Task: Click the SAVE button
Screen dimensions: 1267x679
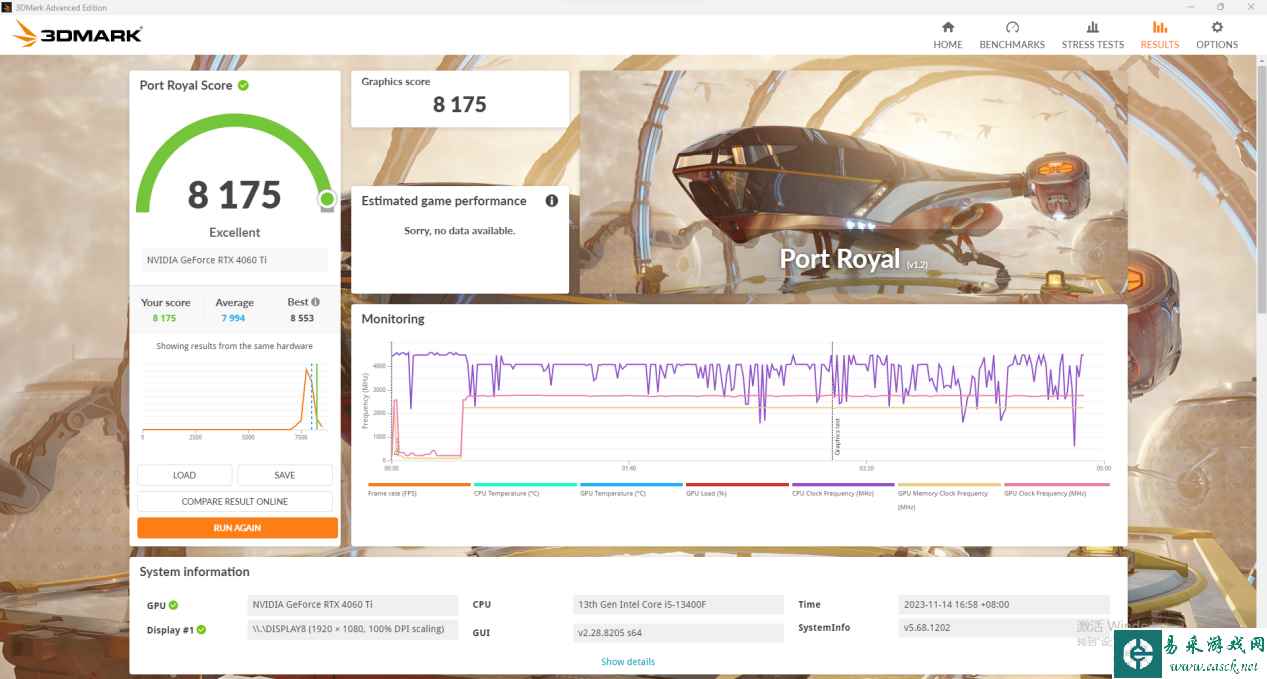Action: [284, 475]
